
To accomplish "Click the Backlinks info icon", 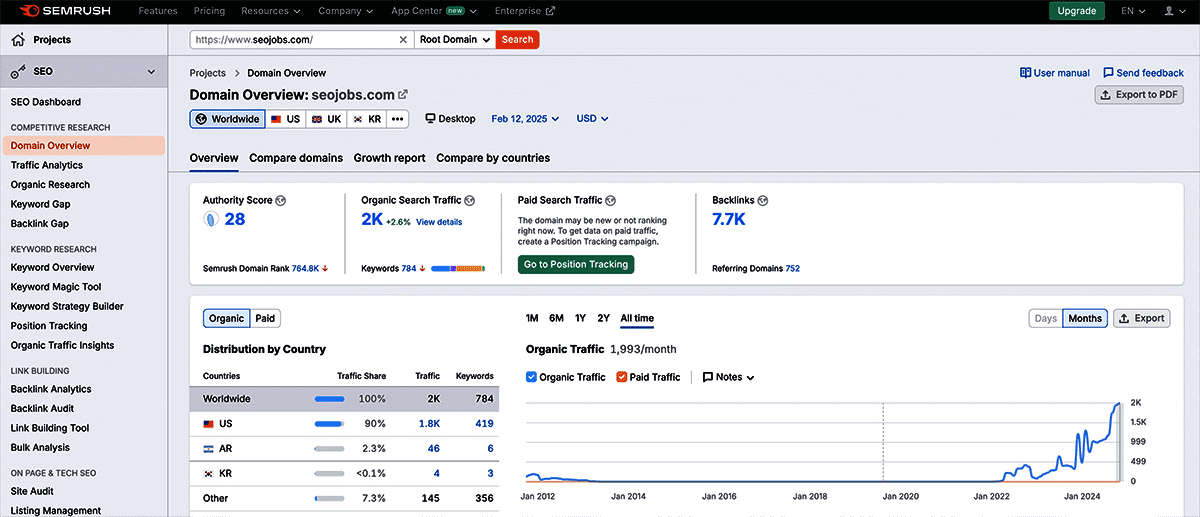I will click(762, 200).
